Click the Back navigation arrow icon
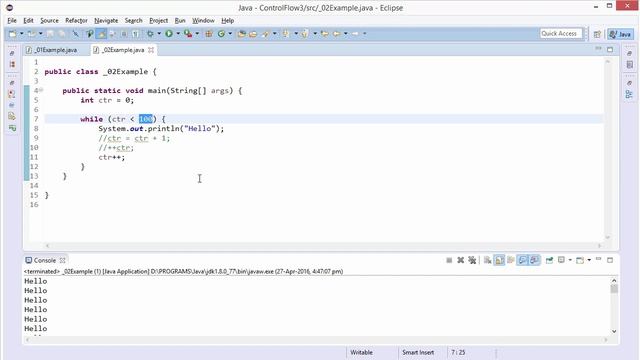The image size is (640, 360). click(337, 34)
